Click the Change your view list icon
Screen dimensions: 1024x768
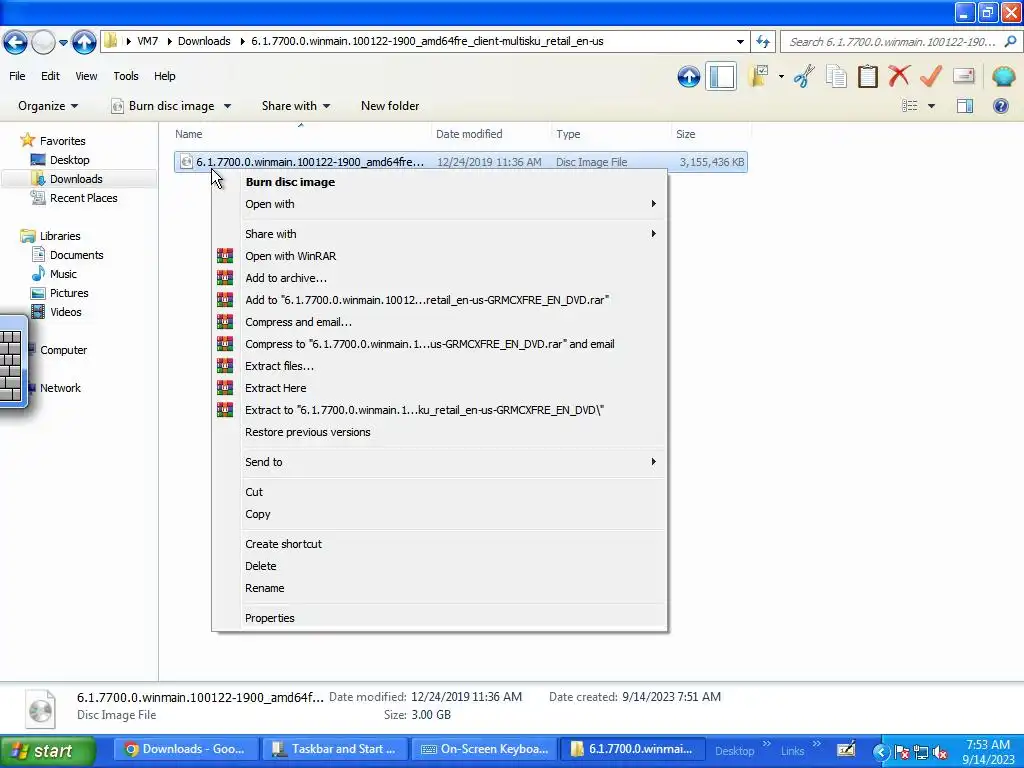click(910, 106)
